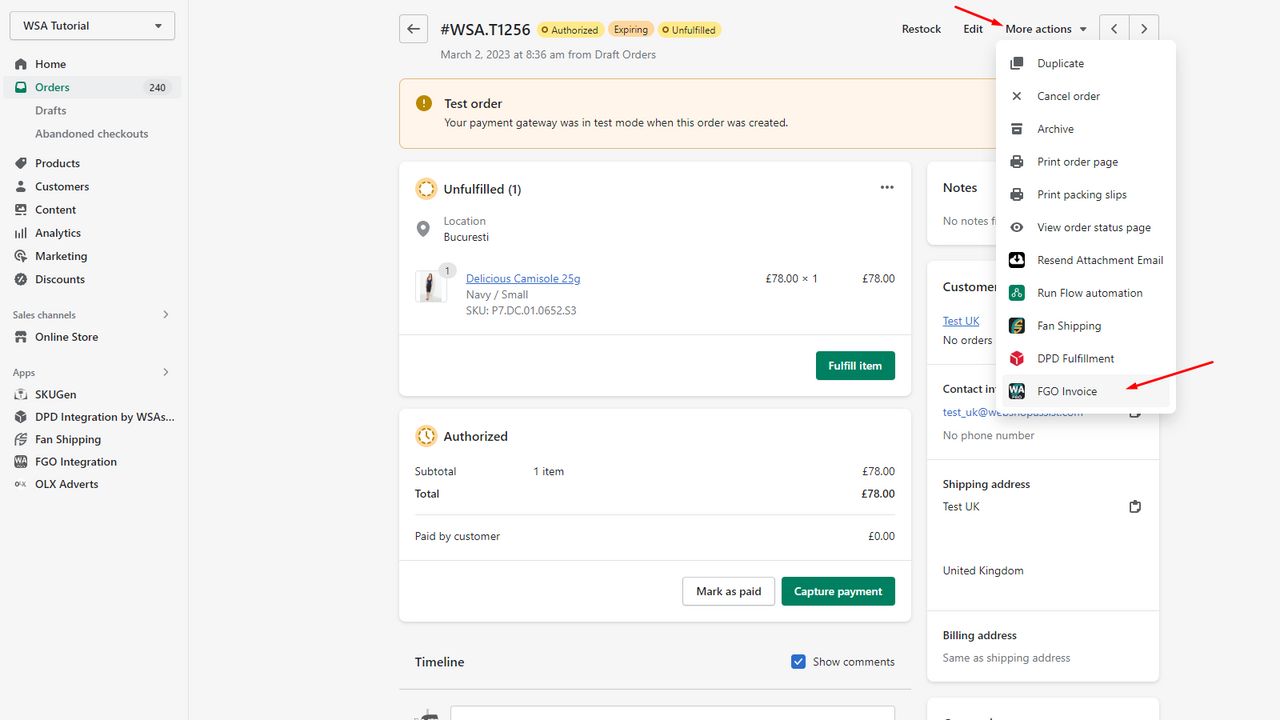
Task: Select the Discounts icon in the sidebar
Action: [20, 279]
